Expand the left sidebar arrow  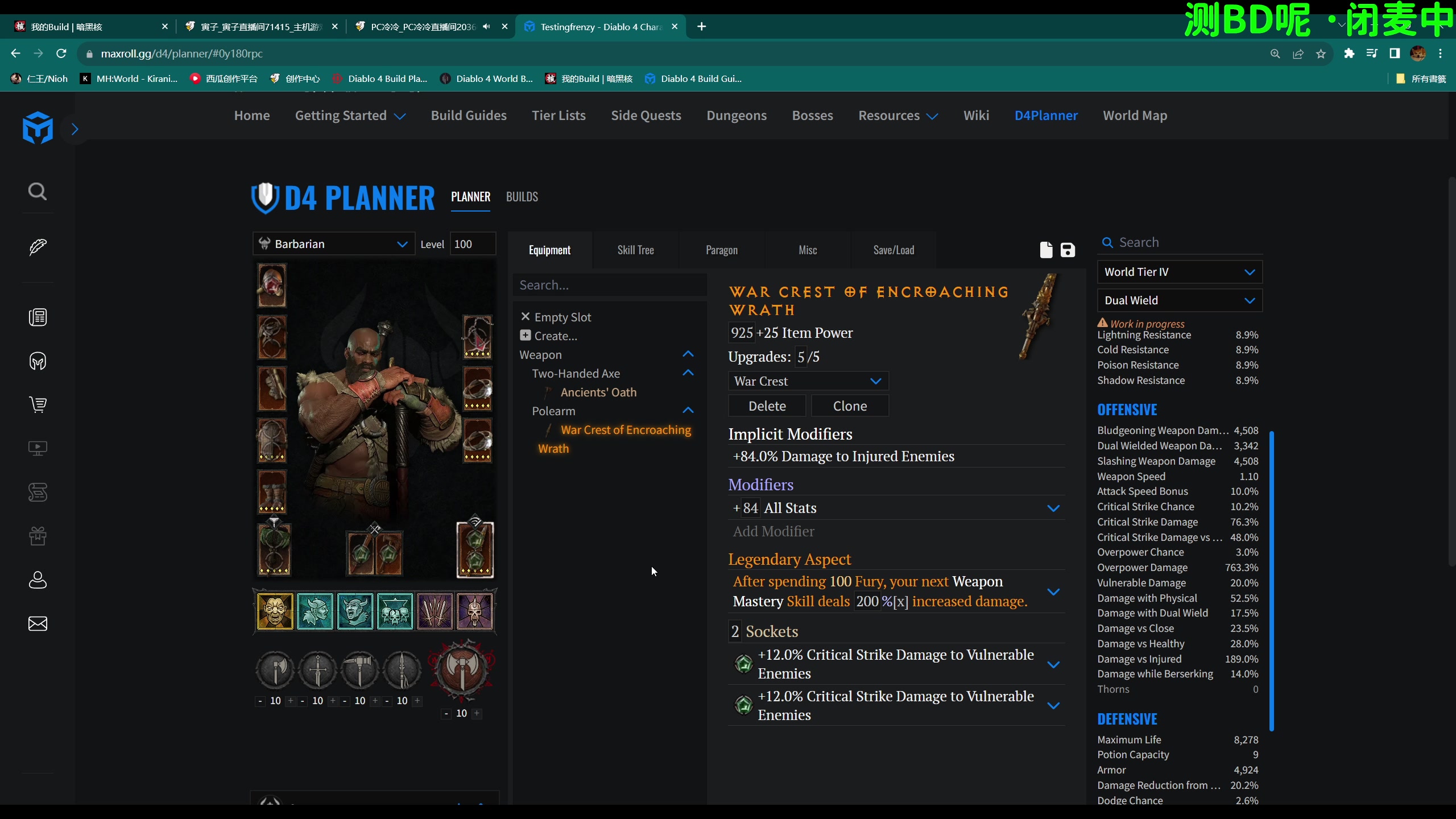coord(75,129)
